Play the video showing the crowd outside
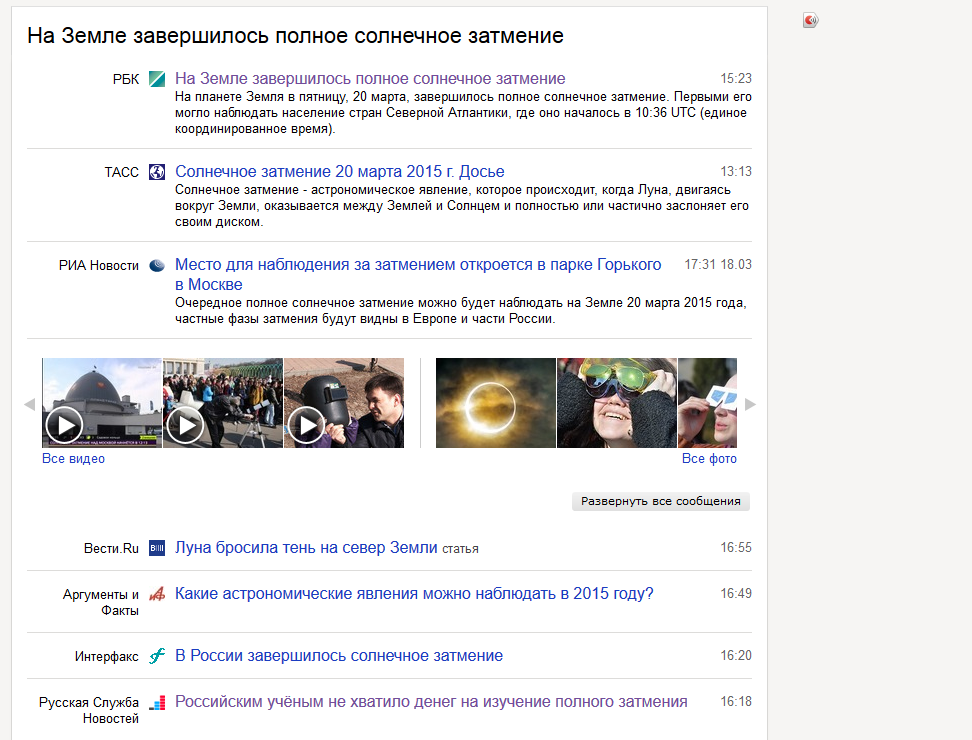Screen dimensions: 972x740 185,425
